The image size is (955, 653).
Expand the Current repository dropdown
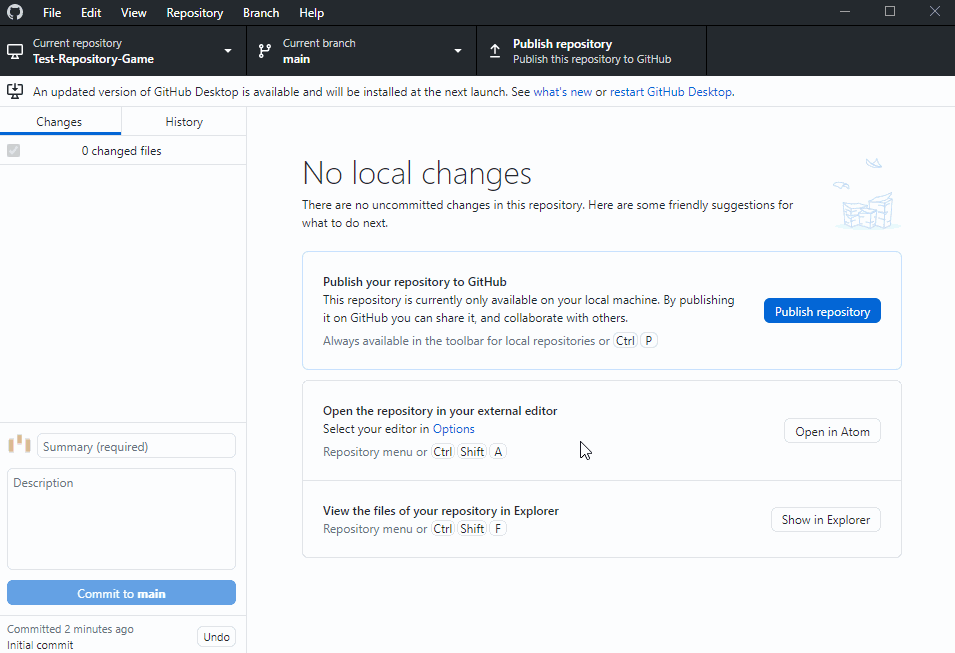227,51
